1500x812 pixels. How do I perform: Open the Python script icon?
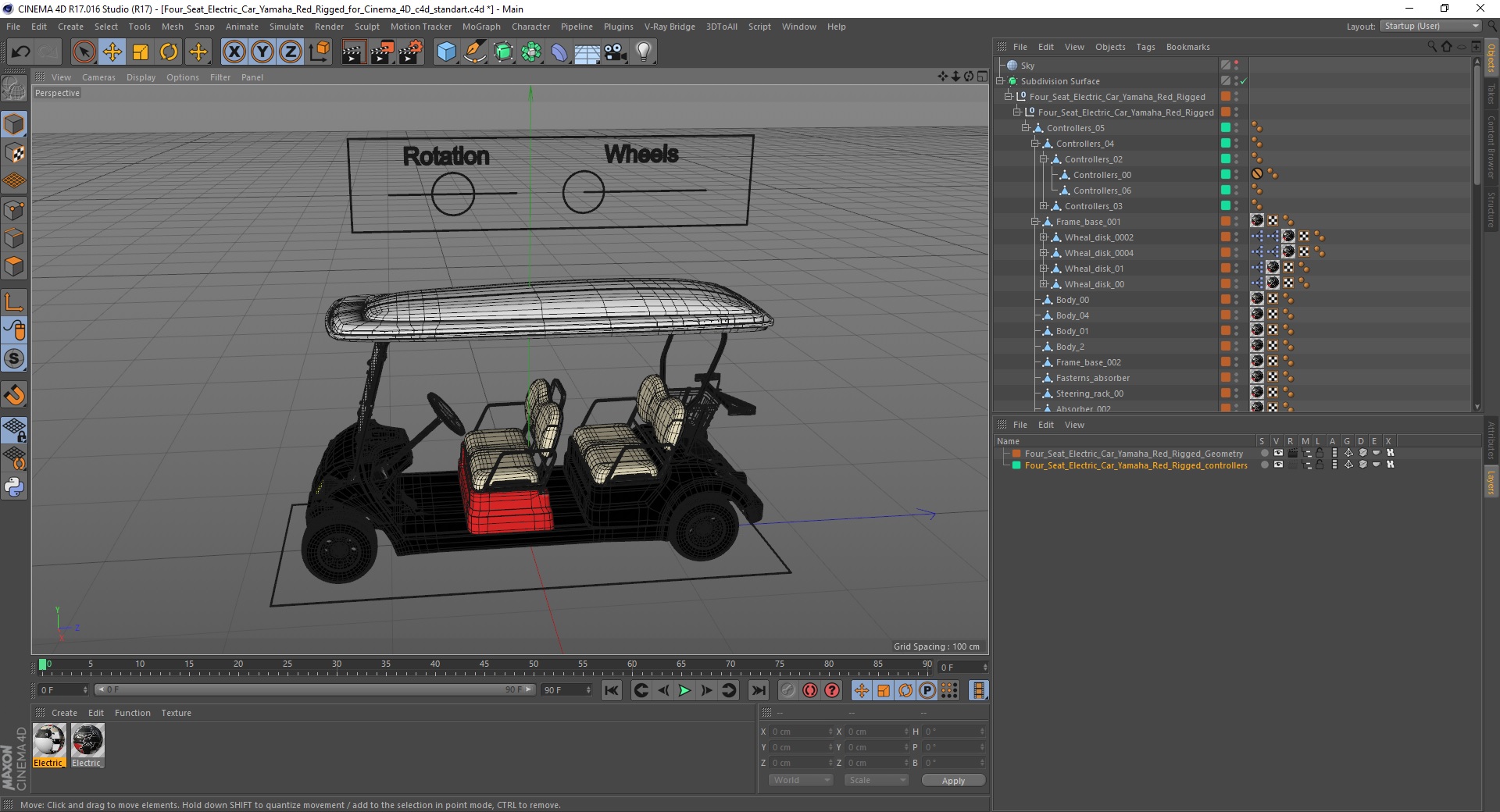tap(14, 486)
